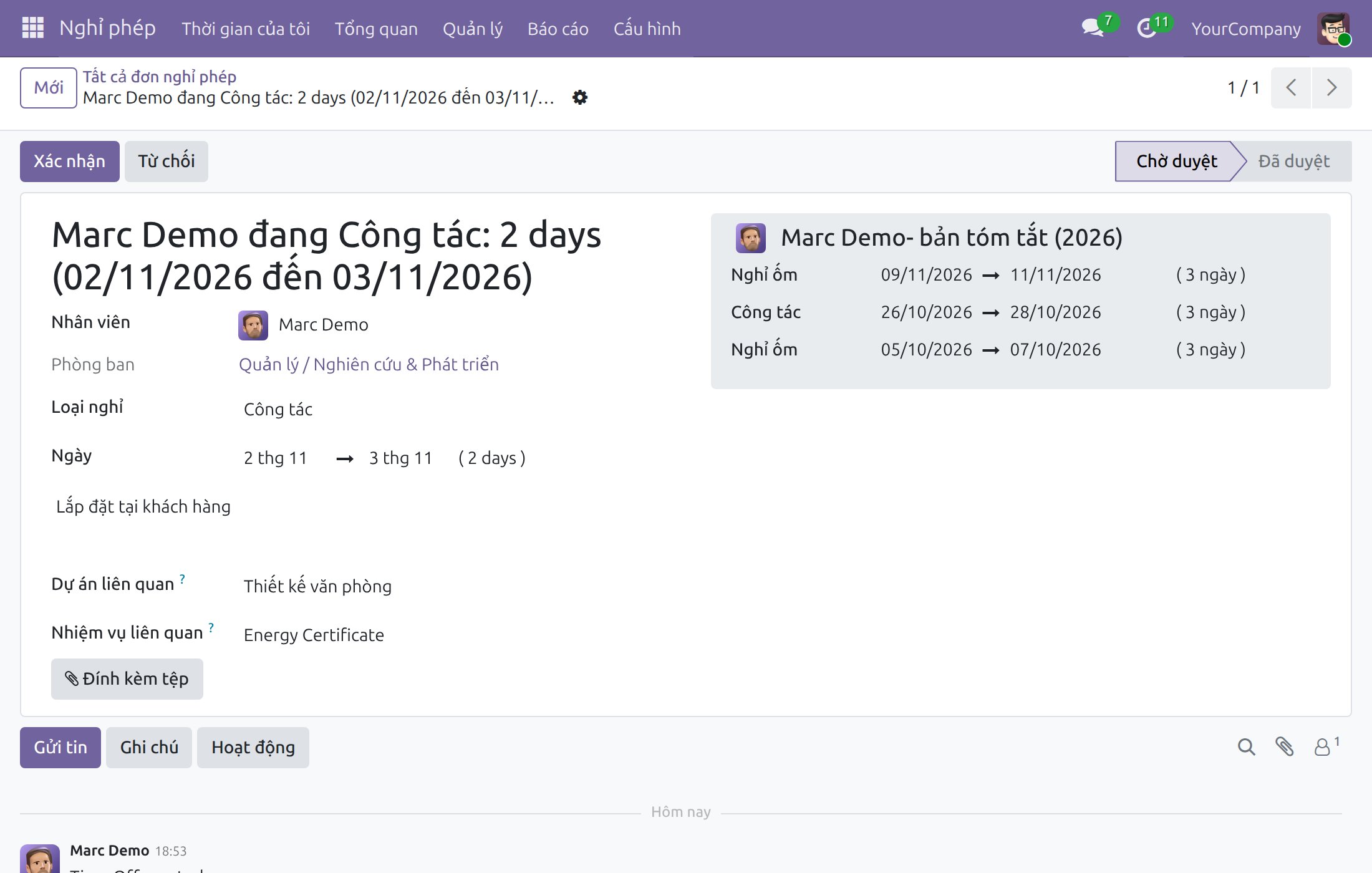Viewport: 1372px width, 873px height.
Task: Click the start date 2 thg 11
Action: (x=276, y=458)
